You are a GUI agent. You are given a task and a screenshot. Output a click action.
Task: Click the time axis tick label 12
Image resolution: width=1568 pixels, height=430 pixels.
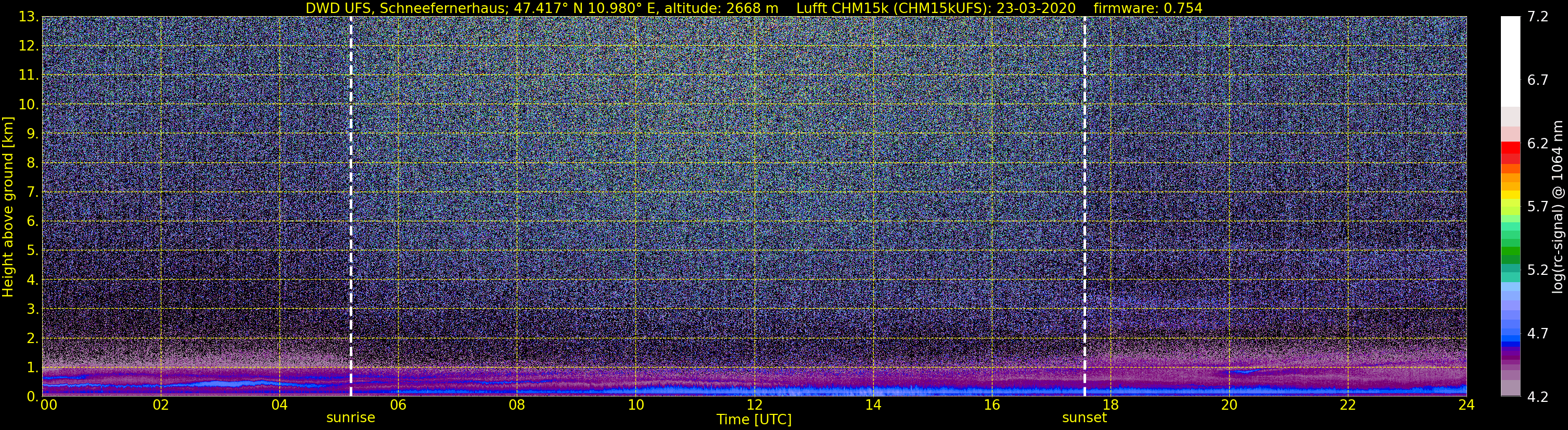[754, 405]
